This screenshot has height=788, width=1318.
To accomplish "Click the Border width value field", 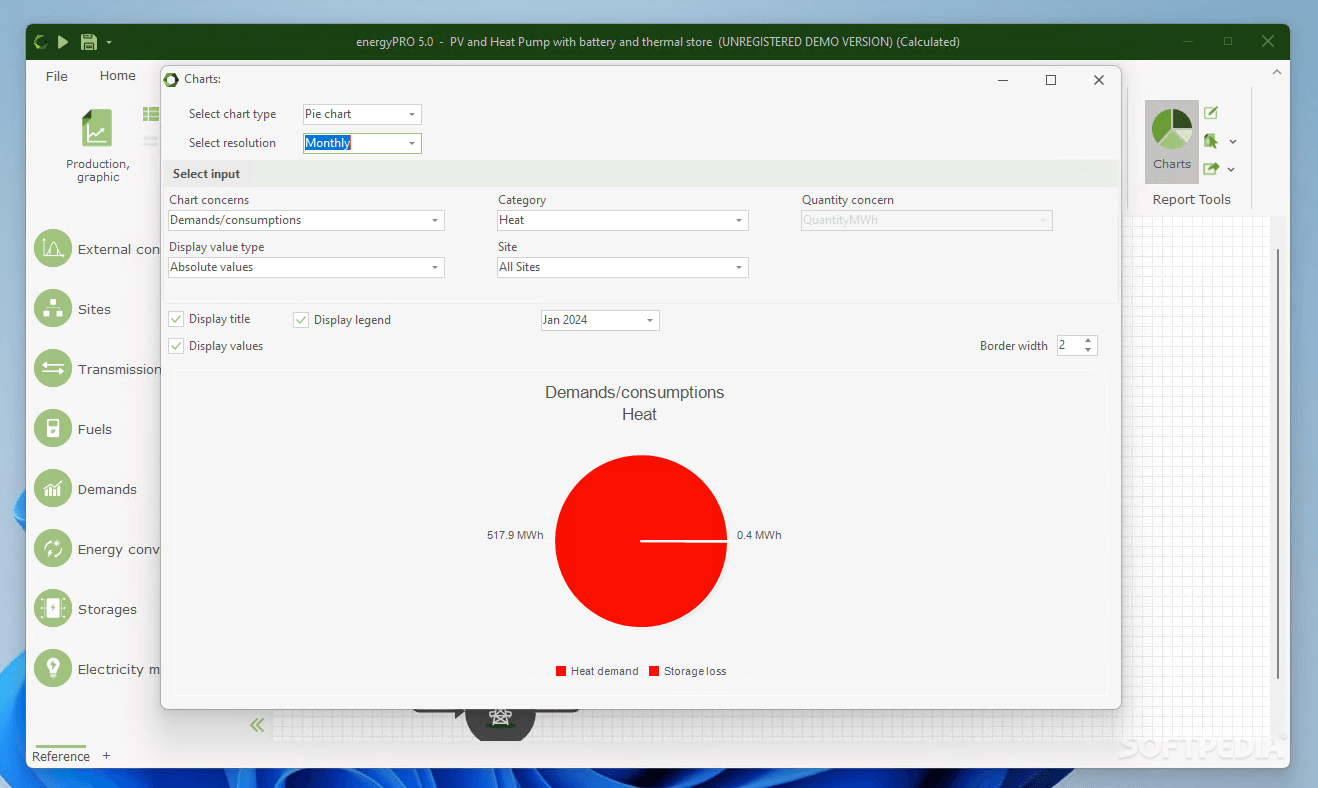I will [1069, 346].
